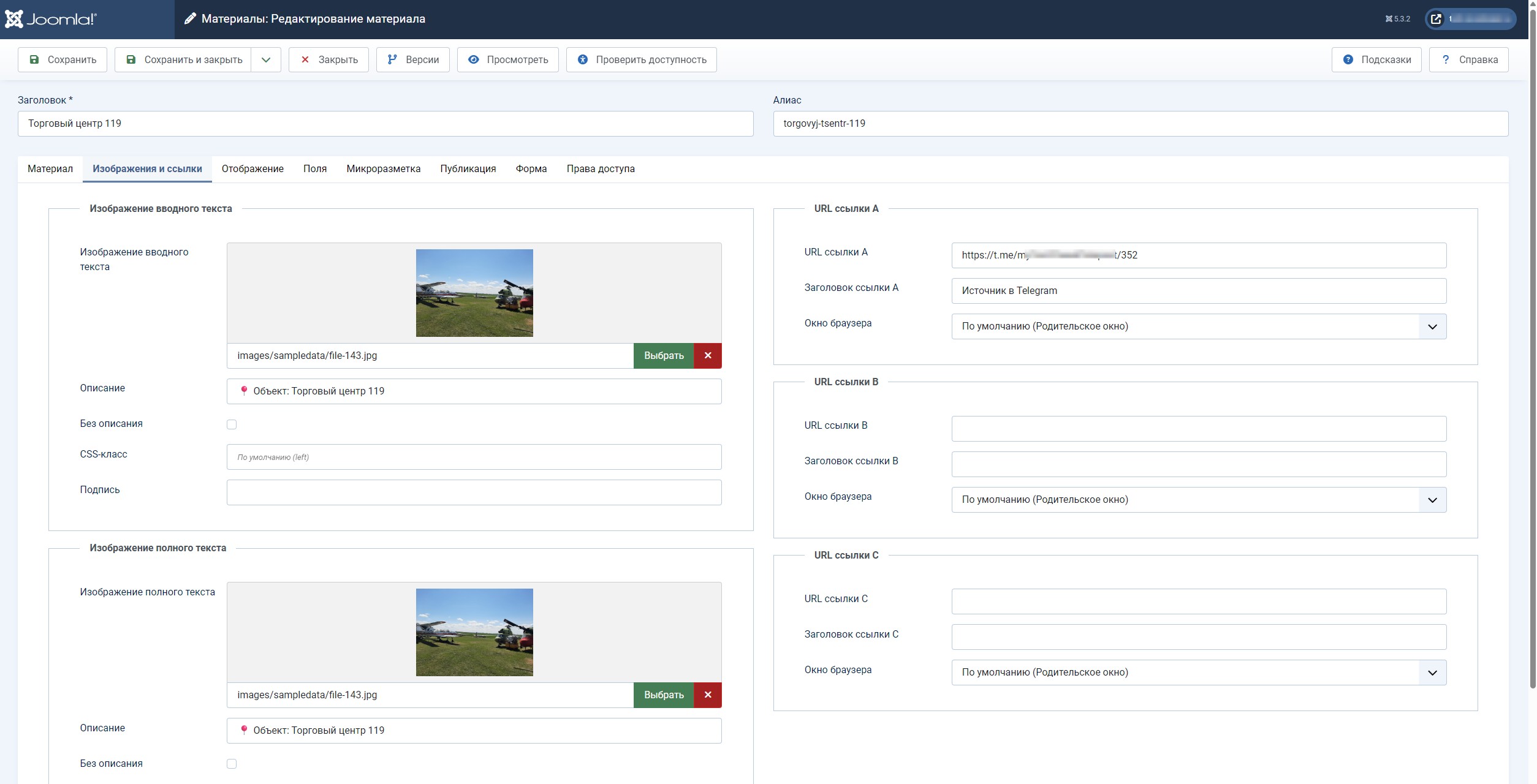Expand Сохранить и закрыть dropdown arrow
This screenshot has width=1537, height=784.
pos(266,60)
